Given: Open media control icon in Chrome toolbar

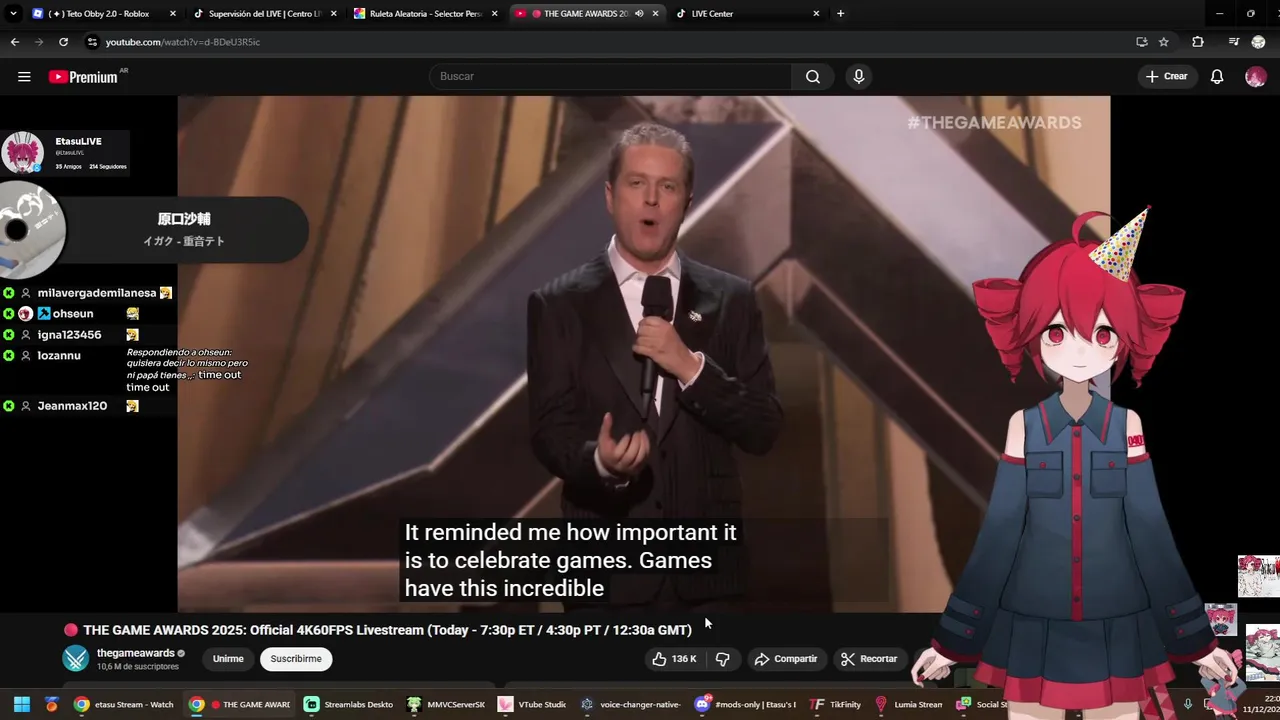Looking at the screenshot, I should point(1233,42).
